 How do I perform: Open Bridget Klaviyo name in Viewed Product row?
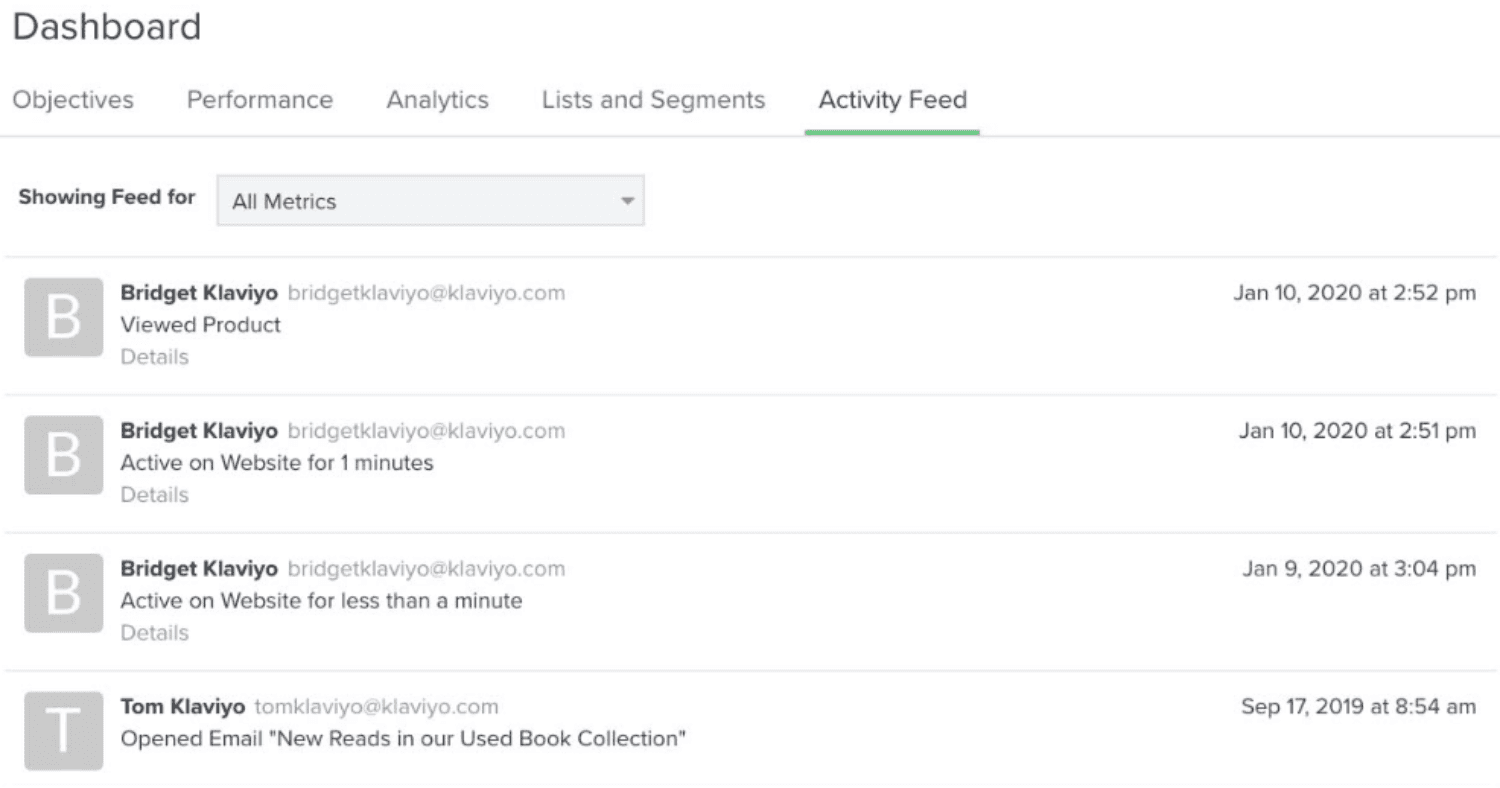pyautogui.click(x=199, y=293)
